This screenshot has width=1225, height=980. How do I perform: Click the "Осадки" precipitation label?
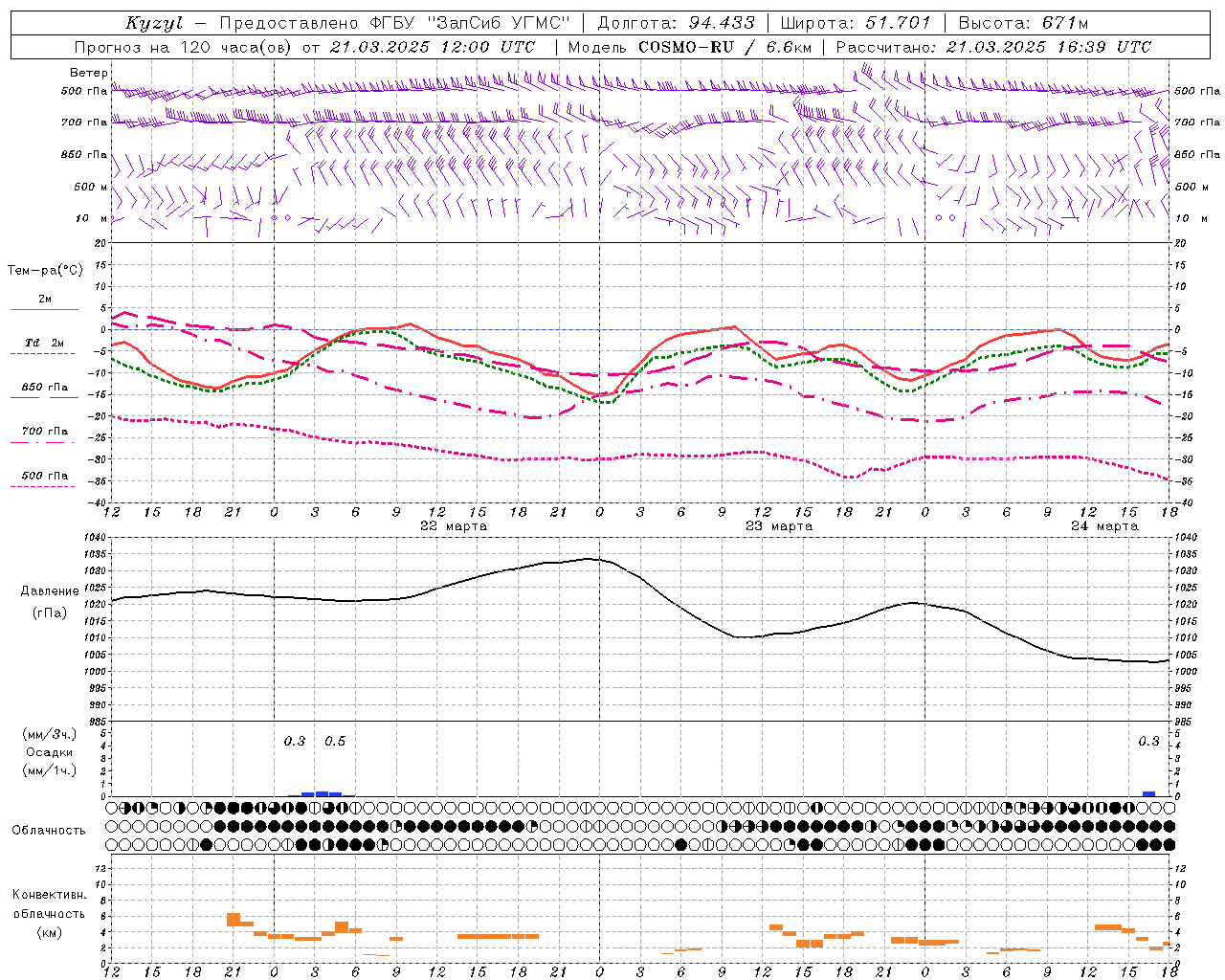(x=49, y=752)
